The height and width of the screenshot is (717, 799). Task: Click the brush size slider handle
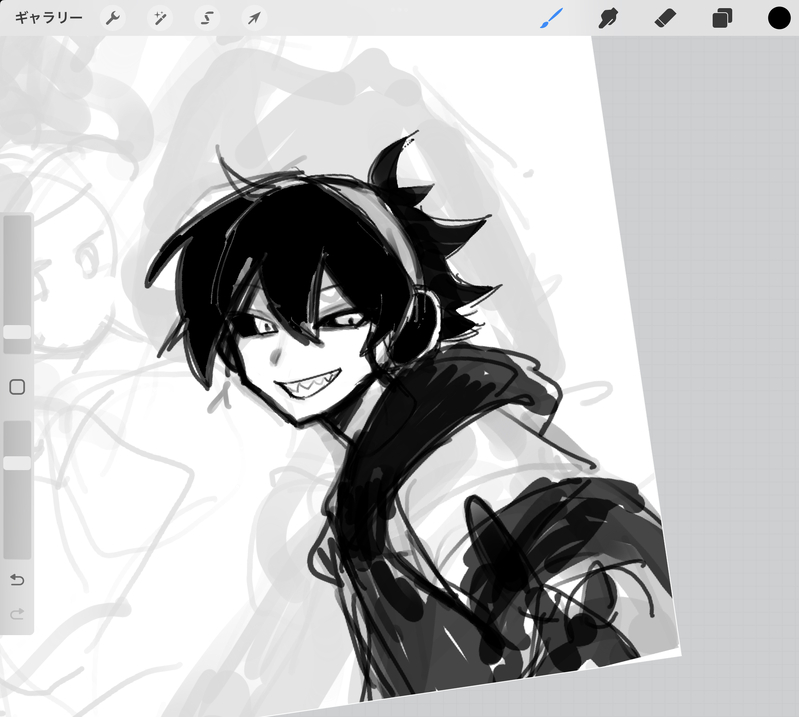(17, 332)
